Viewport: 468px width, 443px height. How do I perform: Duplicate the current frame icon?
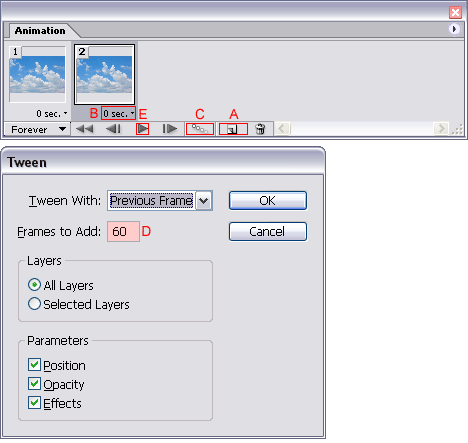tap(233, 129)
